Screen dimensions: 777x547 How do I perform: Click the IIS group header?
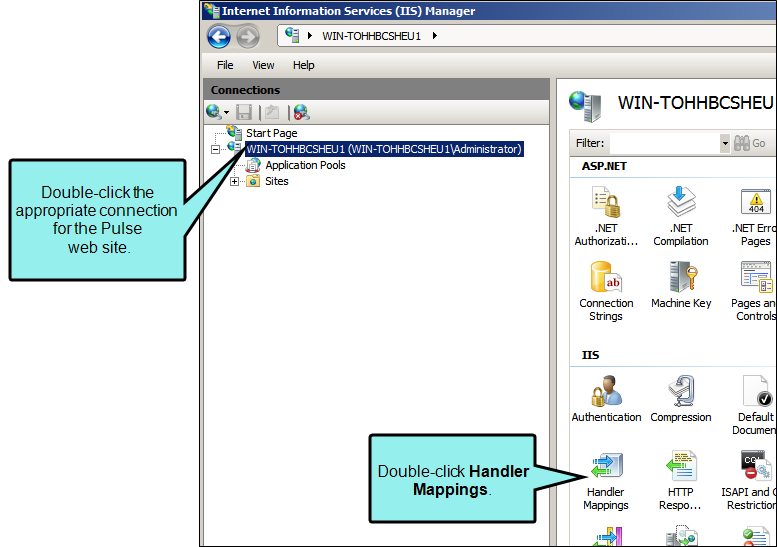[590, 355]
